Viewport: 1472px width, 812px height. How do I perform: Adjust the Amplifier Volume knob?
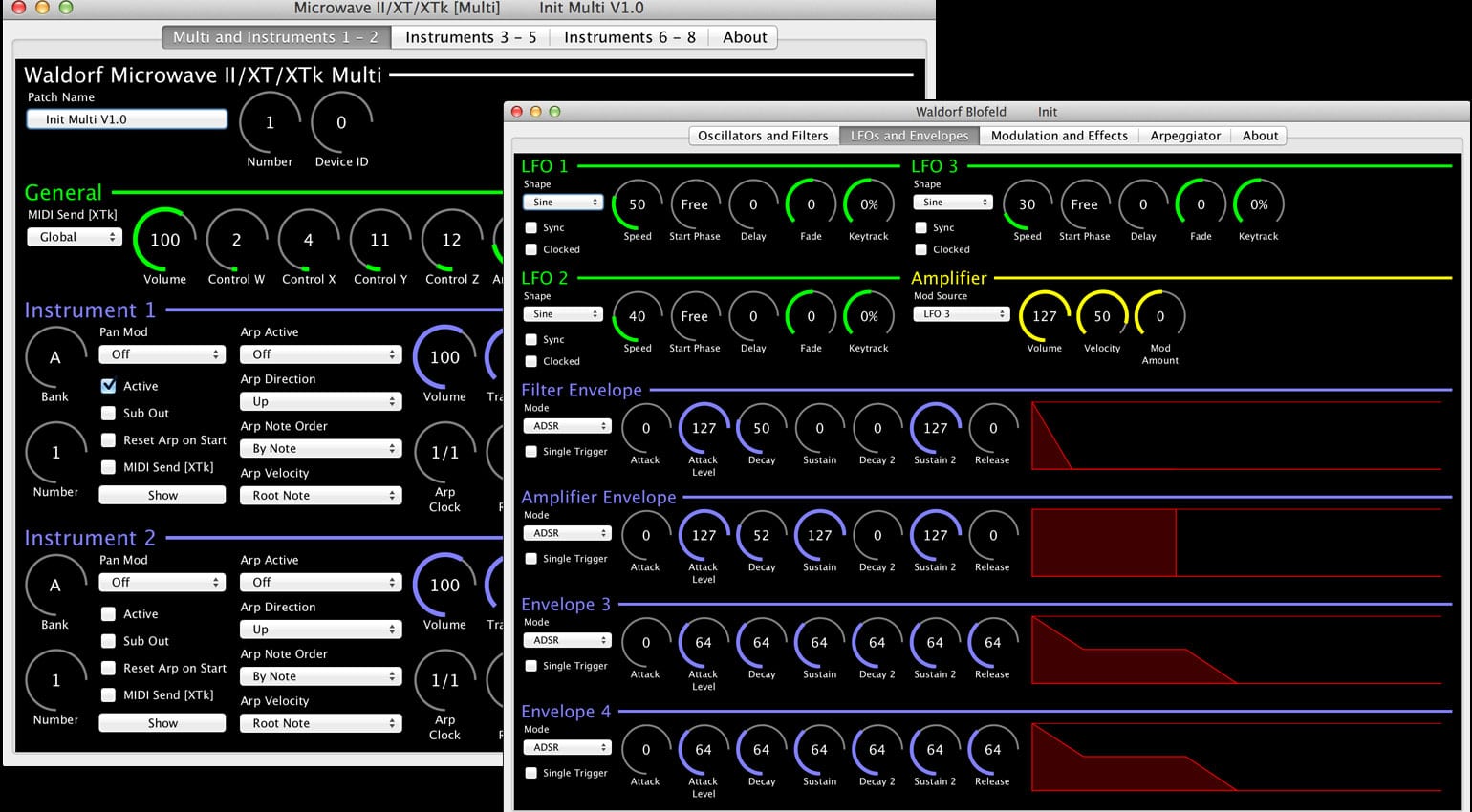(1044, 315)
